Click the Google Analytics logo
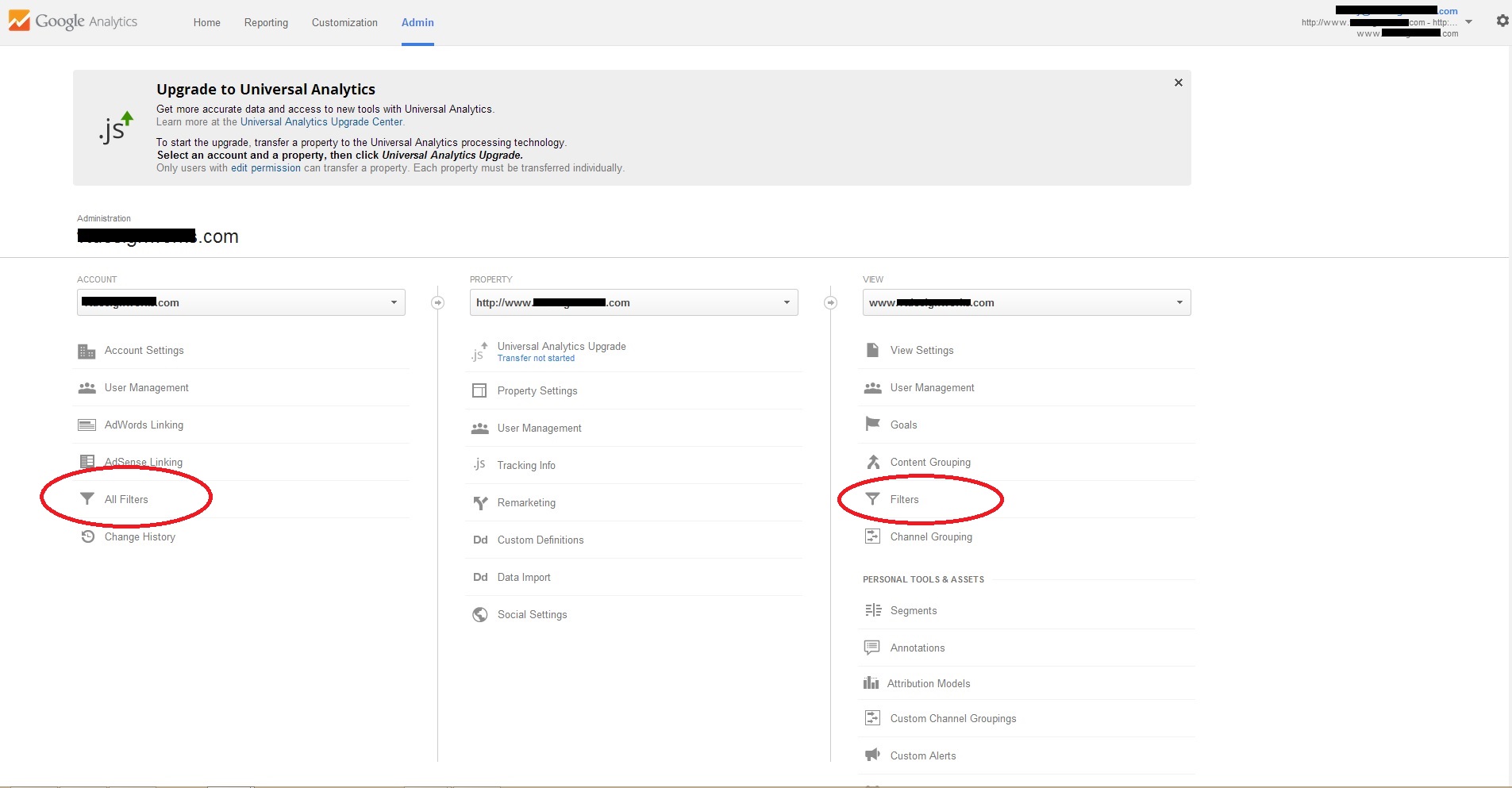Viewport: 1512px width, 788px height. pyautogui.click(x=73, y=21)
